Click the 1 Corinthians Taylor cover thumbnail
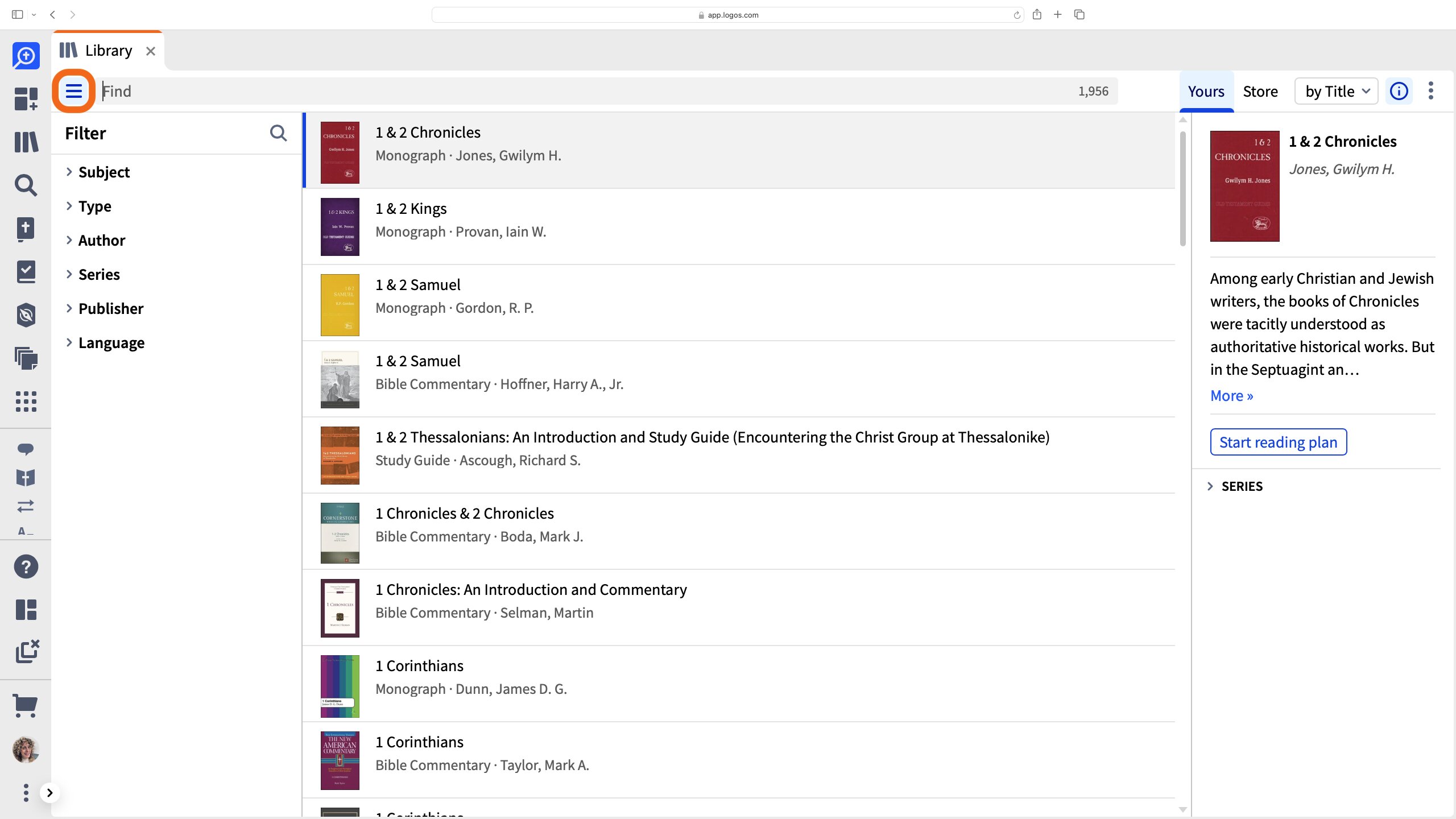 [340, 760]
